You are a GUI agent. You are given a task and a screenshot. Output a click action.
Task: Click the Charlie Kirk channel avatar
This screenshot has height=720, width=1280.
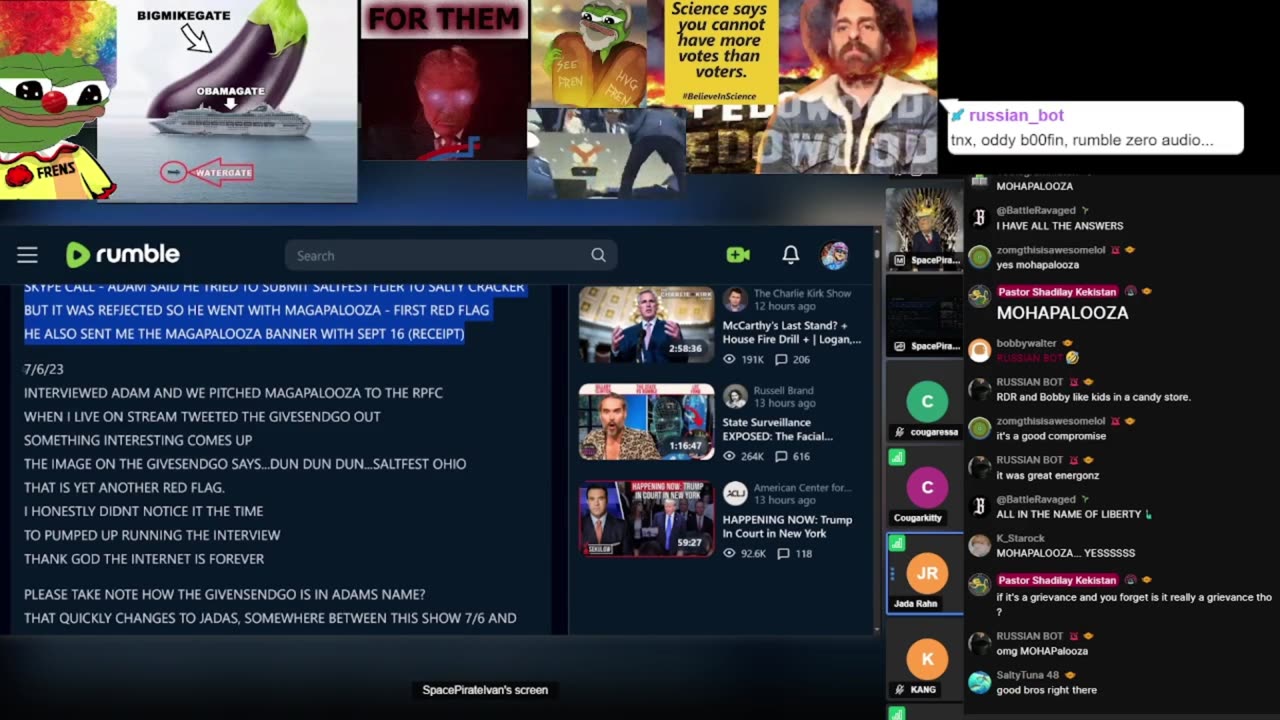[x=735, y=300]
